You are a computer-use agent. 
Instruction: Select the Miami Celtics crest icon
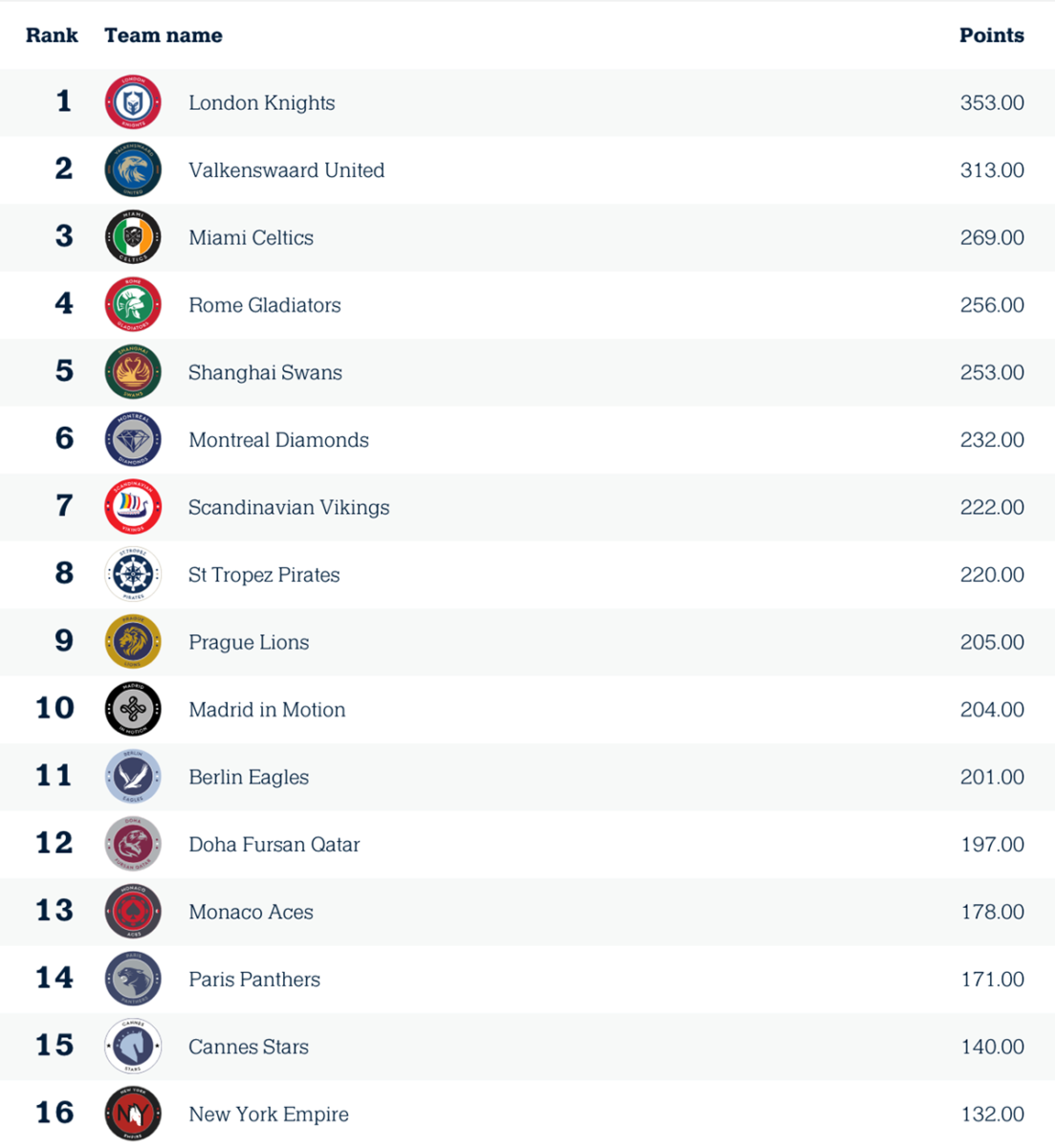point(133,237)
